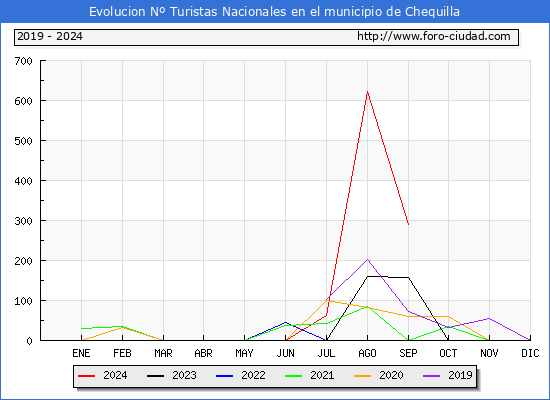Select the 2019 legend label
550x400 pixels.
[x=460, y=375]
